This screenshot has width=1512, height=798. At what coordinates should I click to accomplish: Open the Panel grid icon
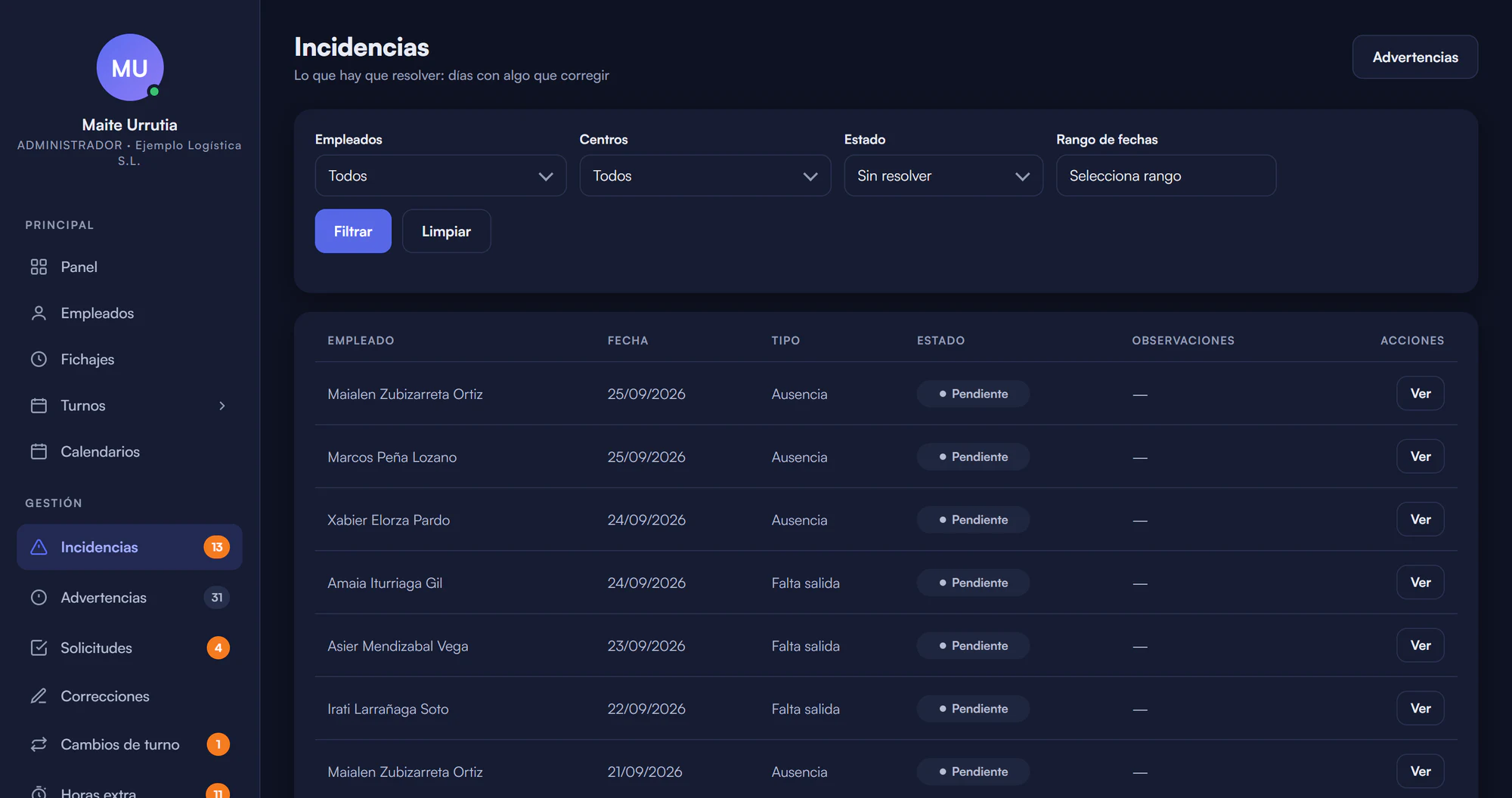pos(39,267)
